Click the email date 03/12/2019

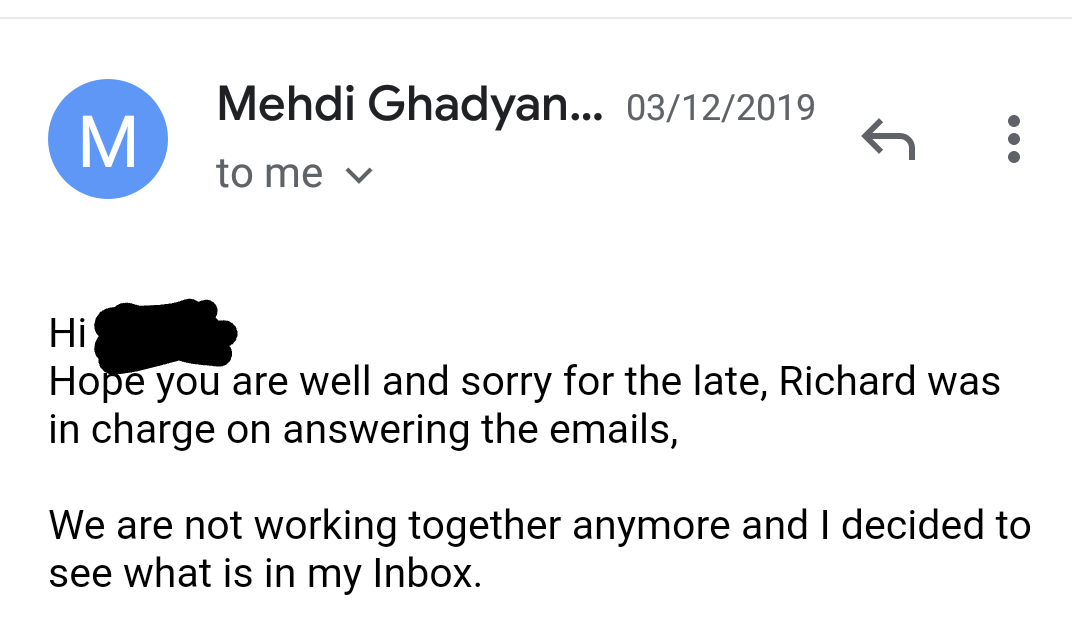click(720, 107)
